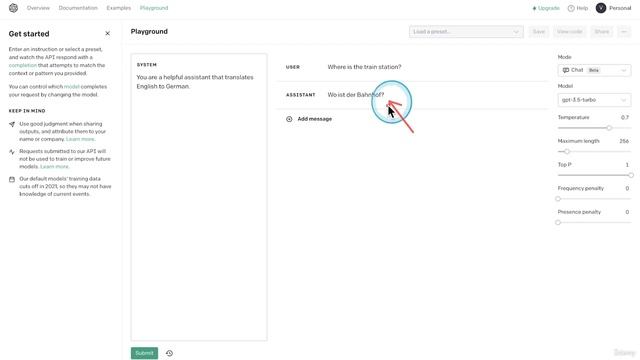Click the Frequency penalty slider handle
Image resolution: width=640 pixels, height=360 pixels.
pyautogui.click(x=558, y=199)
